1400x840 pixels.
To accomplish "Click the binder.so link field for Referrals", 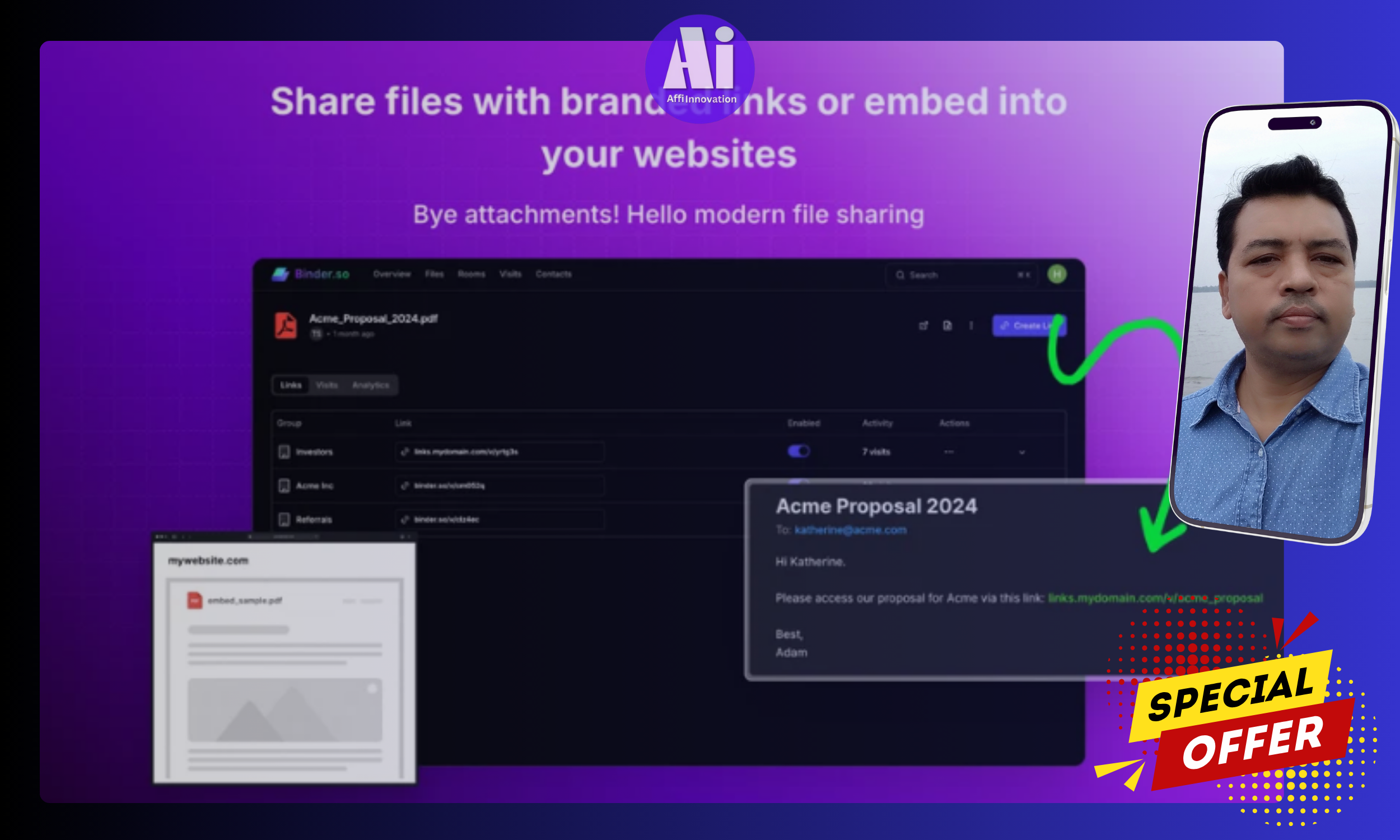I will [500, 520].
